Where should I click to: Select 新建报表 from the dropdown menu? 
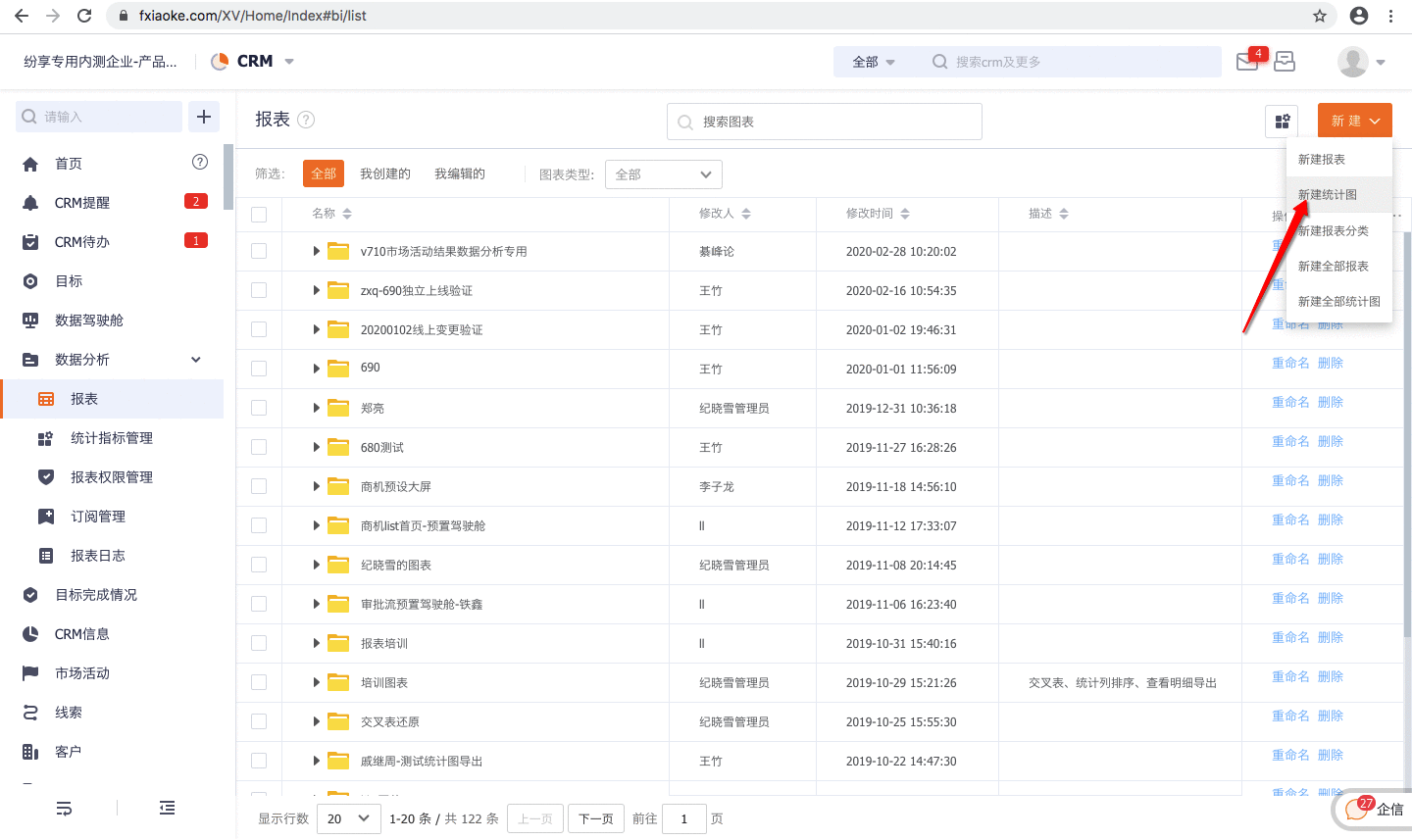pyautogui.click(x=1339, y=159)
